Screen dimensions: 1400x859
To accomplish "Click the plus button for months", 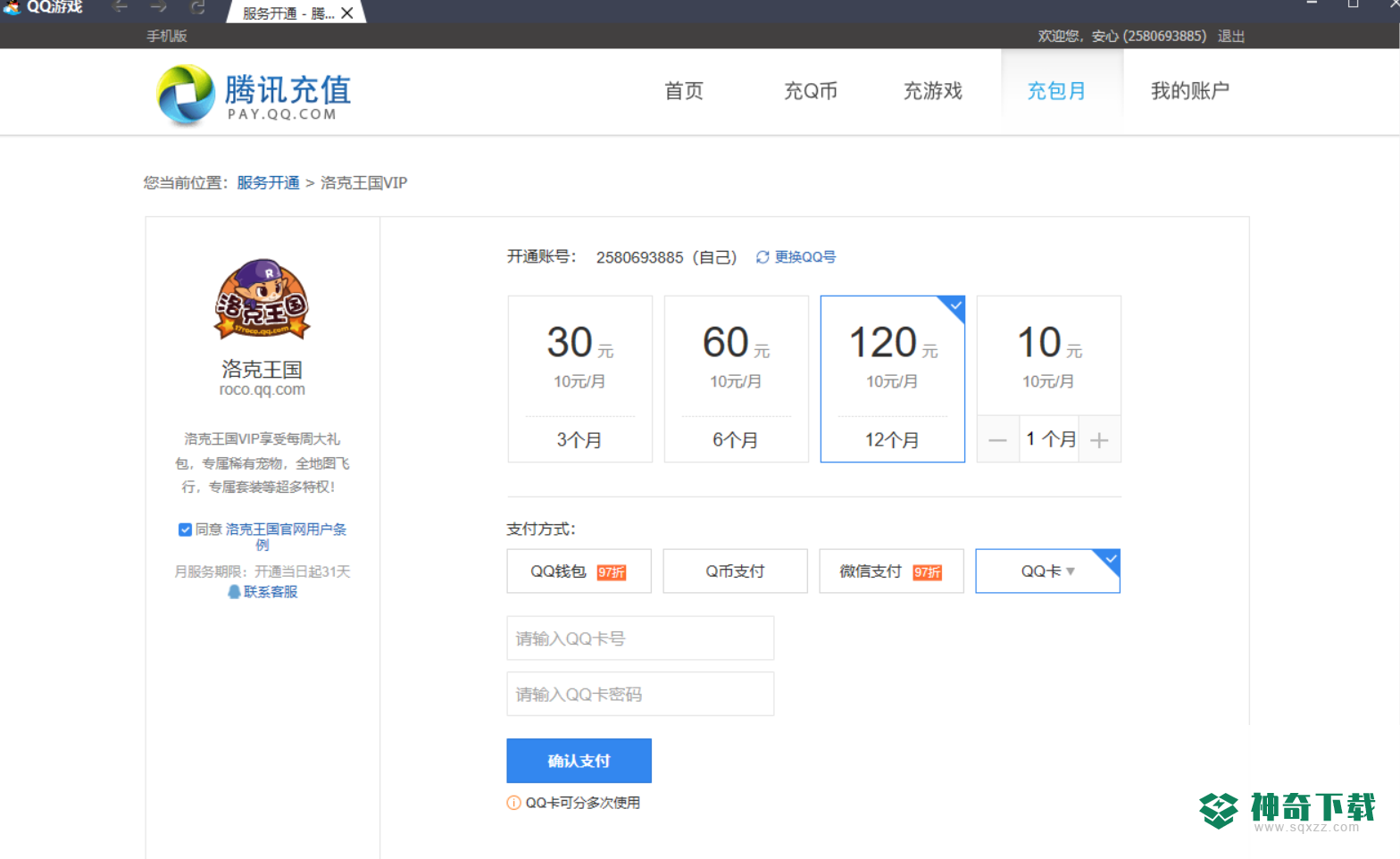I will point(1099,439).
